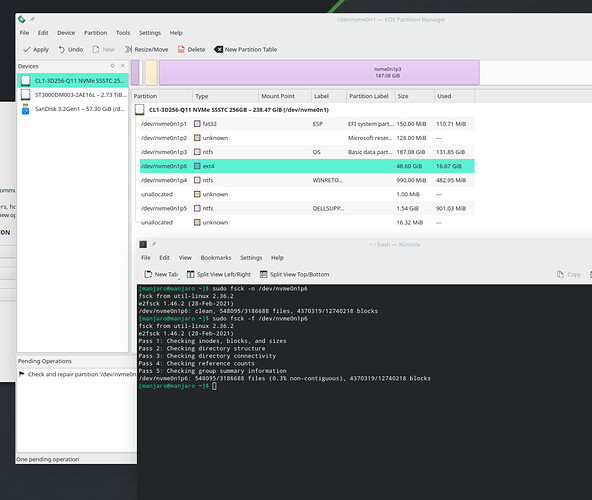Click the pin icon on Partition Manager title bar
The height and width of the screenshot is (500, 592).
pyautogui.click(x=32, y=19)
